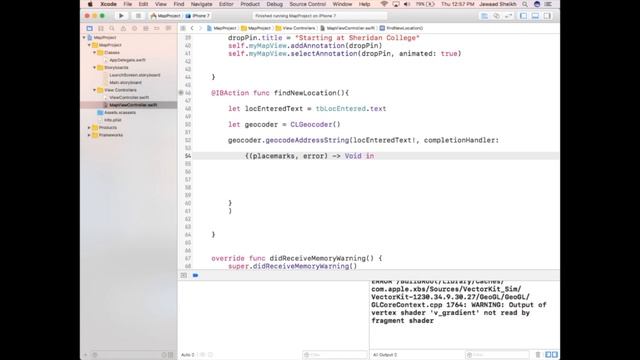Toggle the console pane visibility
640x360 pixels.
[x=554, y=355]
